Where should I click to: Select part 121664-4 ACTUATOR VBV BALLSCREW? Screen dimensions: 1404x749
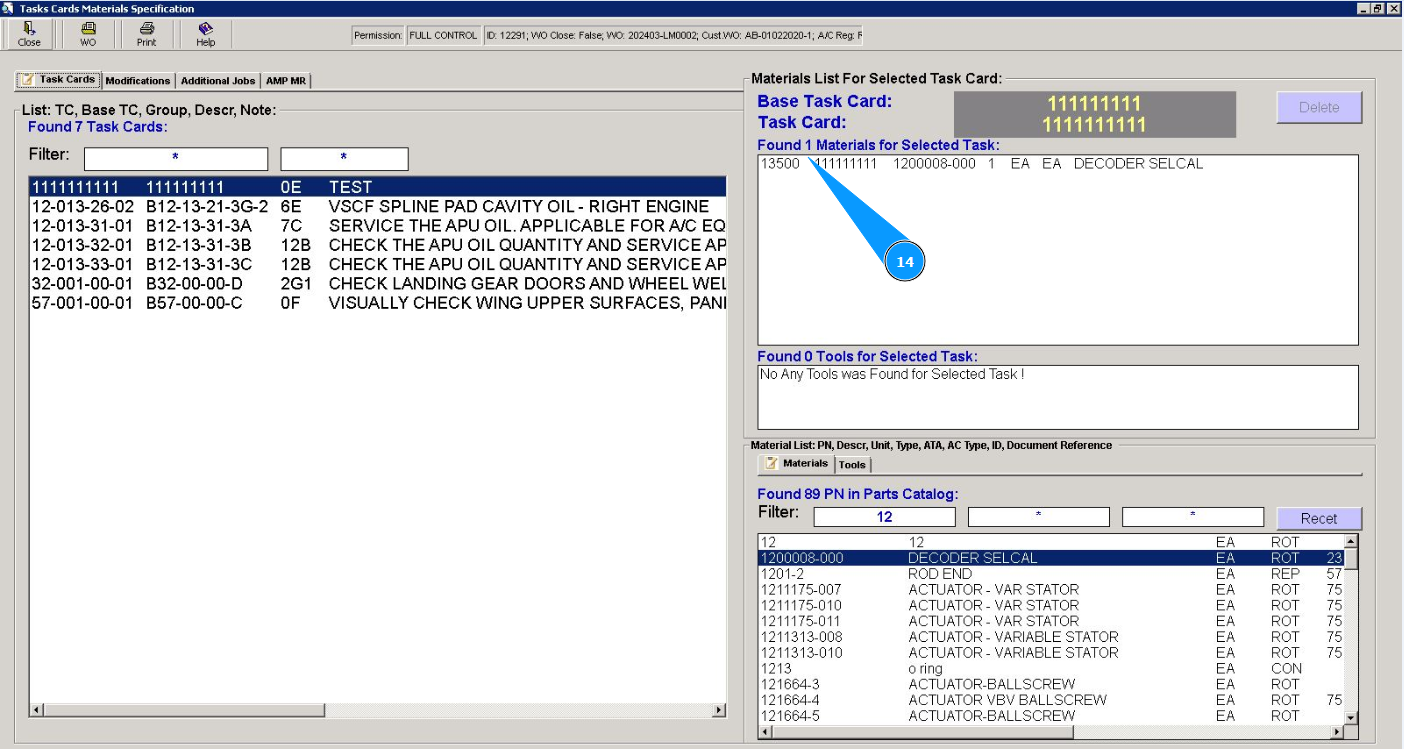pos(1051,700)
